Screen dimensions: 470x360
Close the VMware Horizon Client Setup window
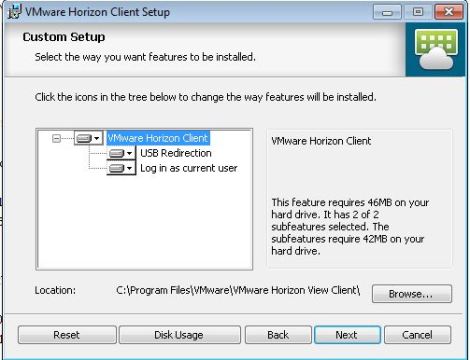point(449,12)
